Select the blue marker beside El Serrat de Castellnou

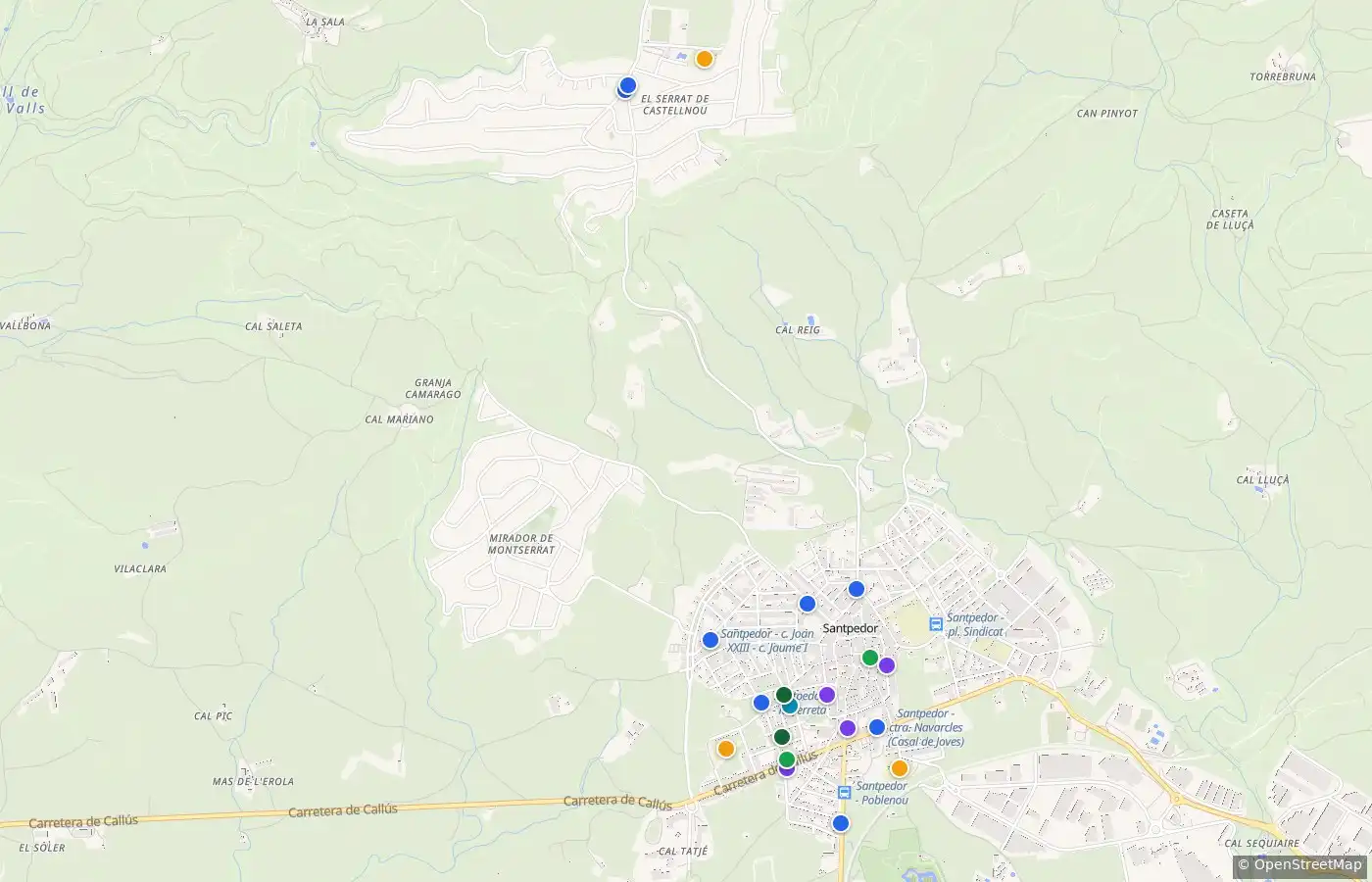pos(628,85)
